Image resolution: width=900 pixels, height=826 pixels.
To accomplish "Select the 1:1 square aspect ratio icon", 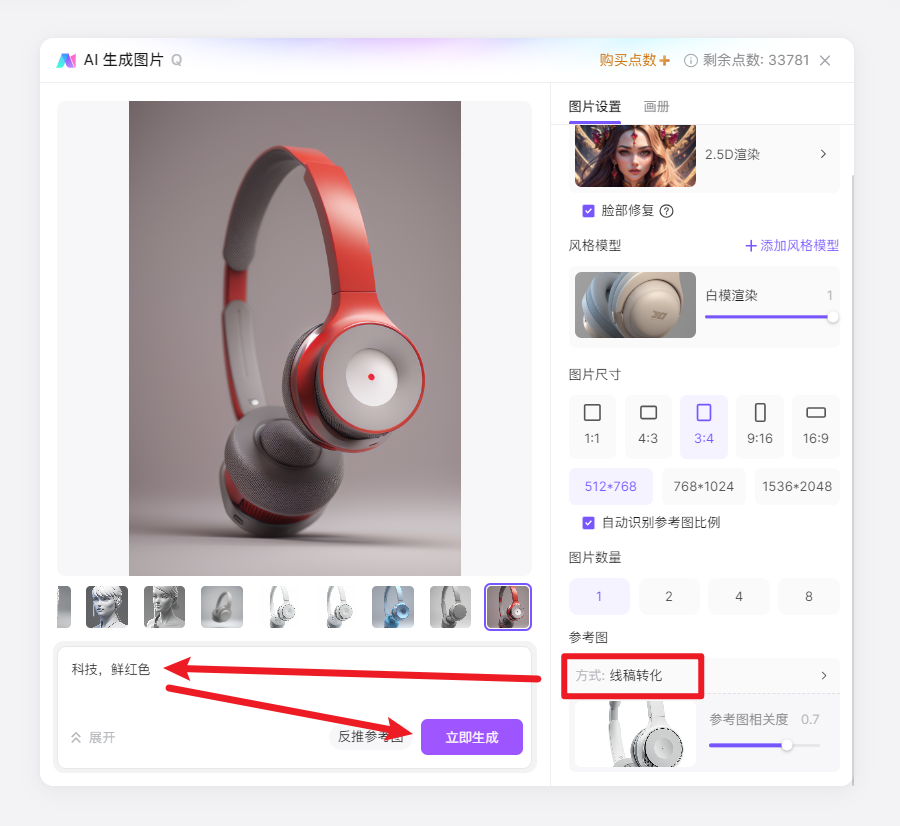I will 592,413.
